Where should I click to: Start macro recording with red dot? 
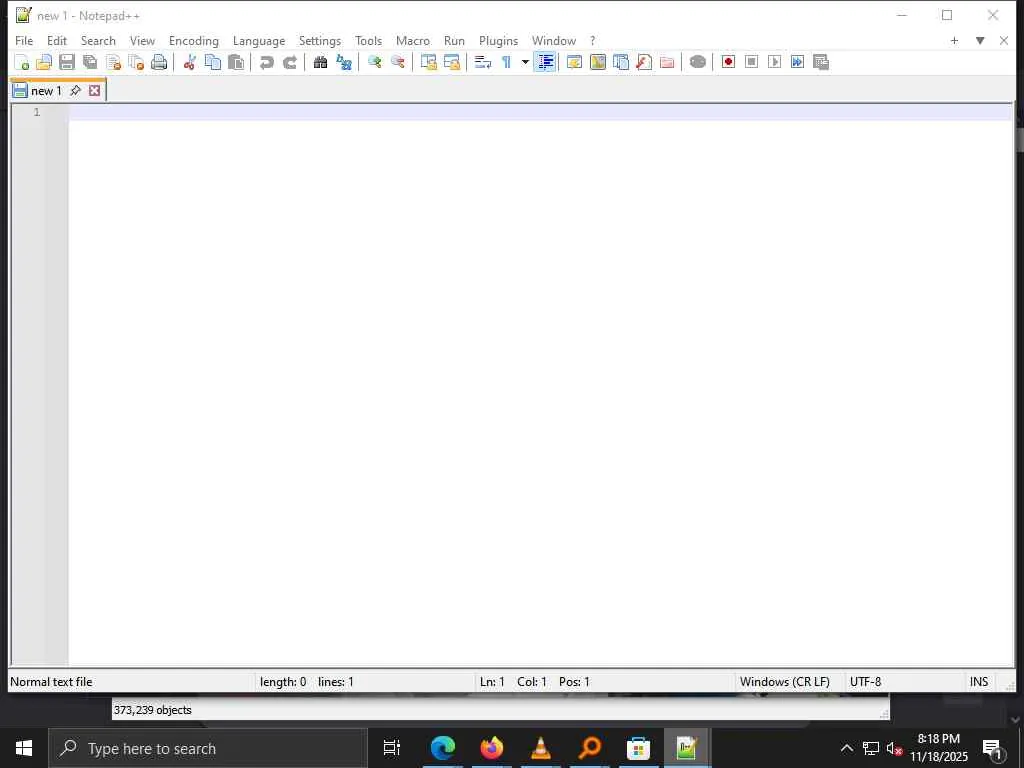click(728, 62)
